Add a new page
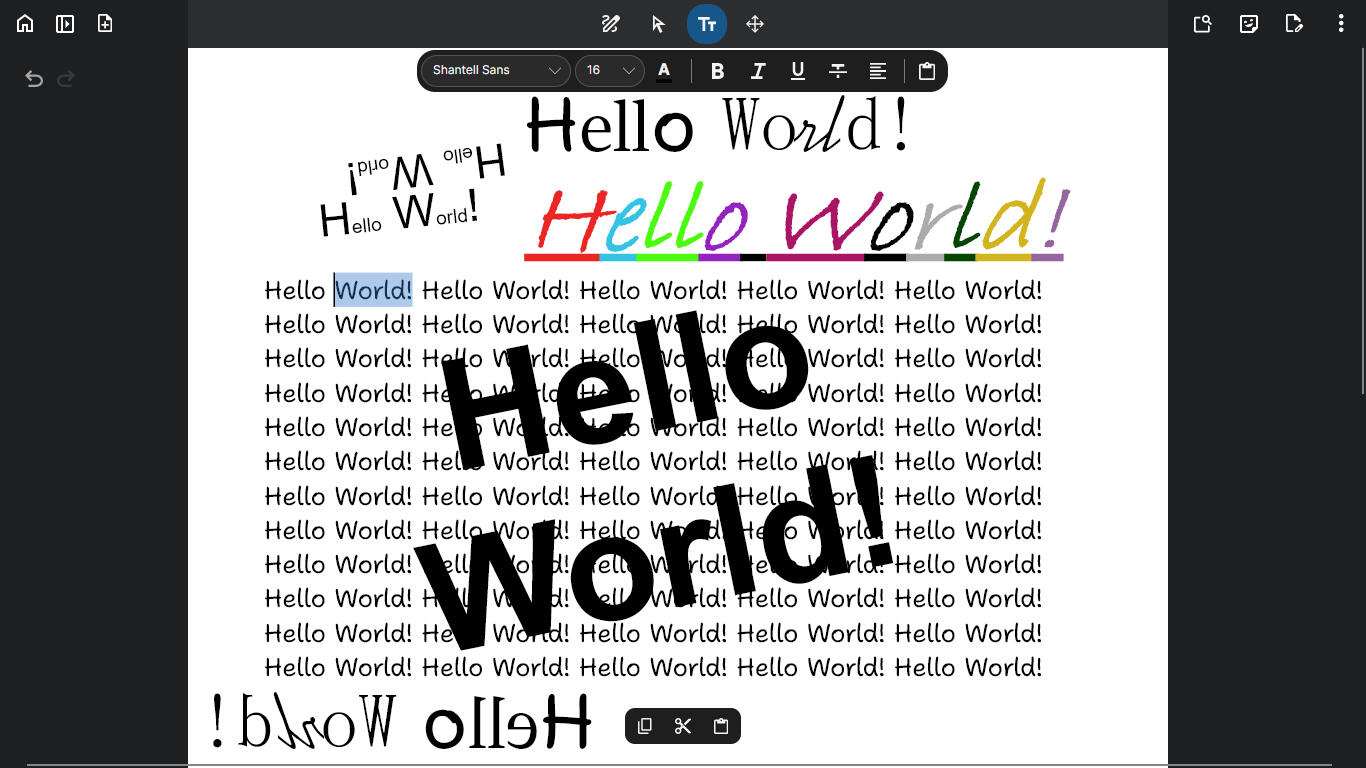 (x=105, y=24)
